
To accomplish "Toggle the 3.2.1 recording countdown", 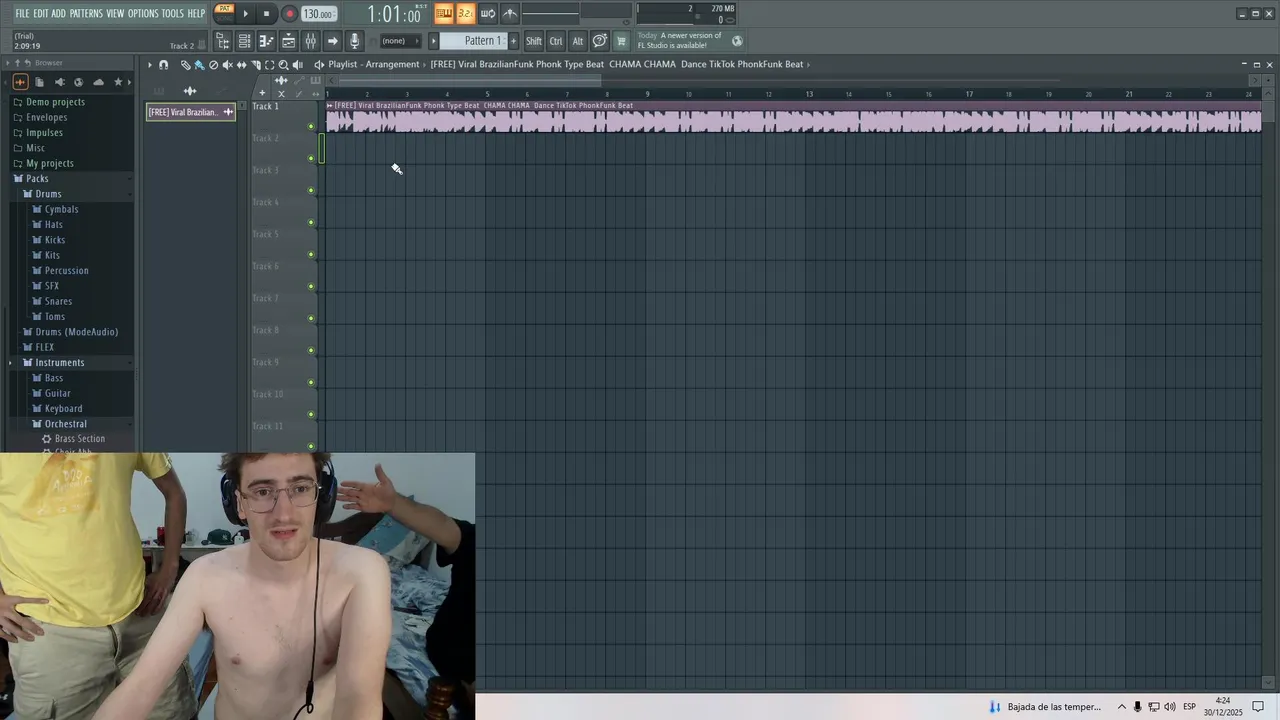I will coord(465,13).
